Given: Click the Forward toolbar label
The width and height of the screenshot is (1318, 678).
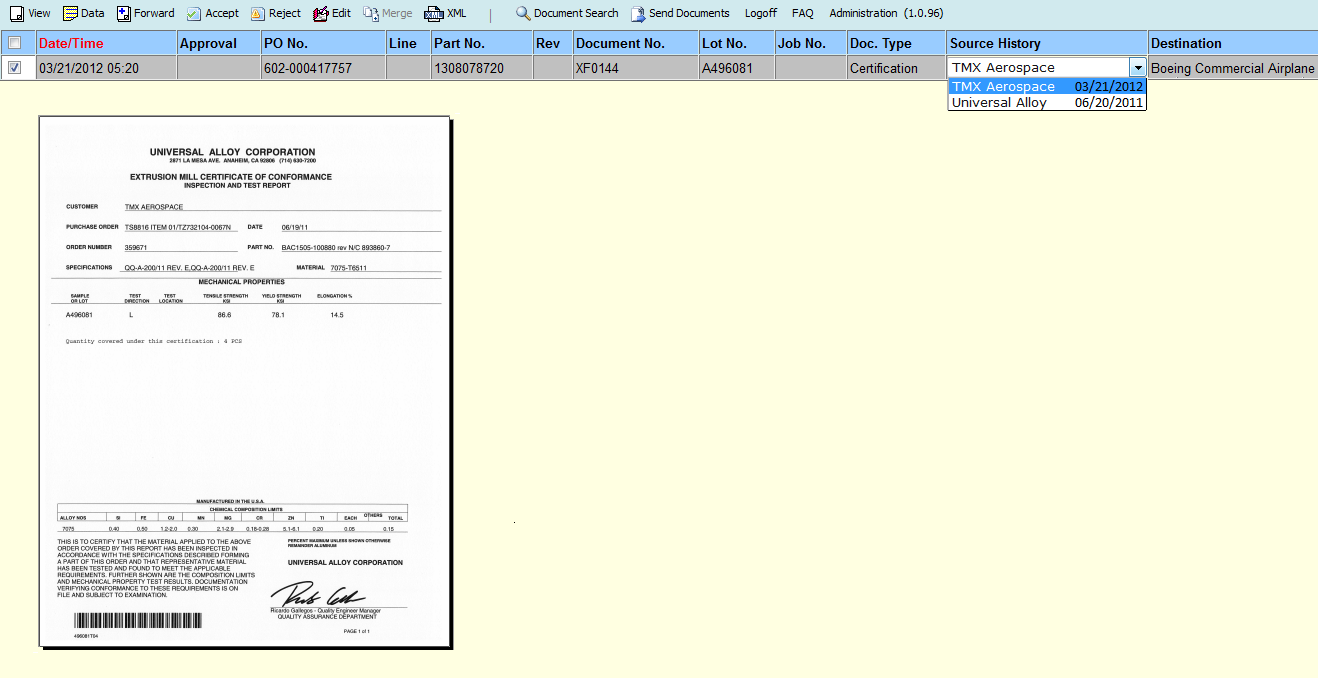Looking at the screenshot, I should [x=154, y=14].
